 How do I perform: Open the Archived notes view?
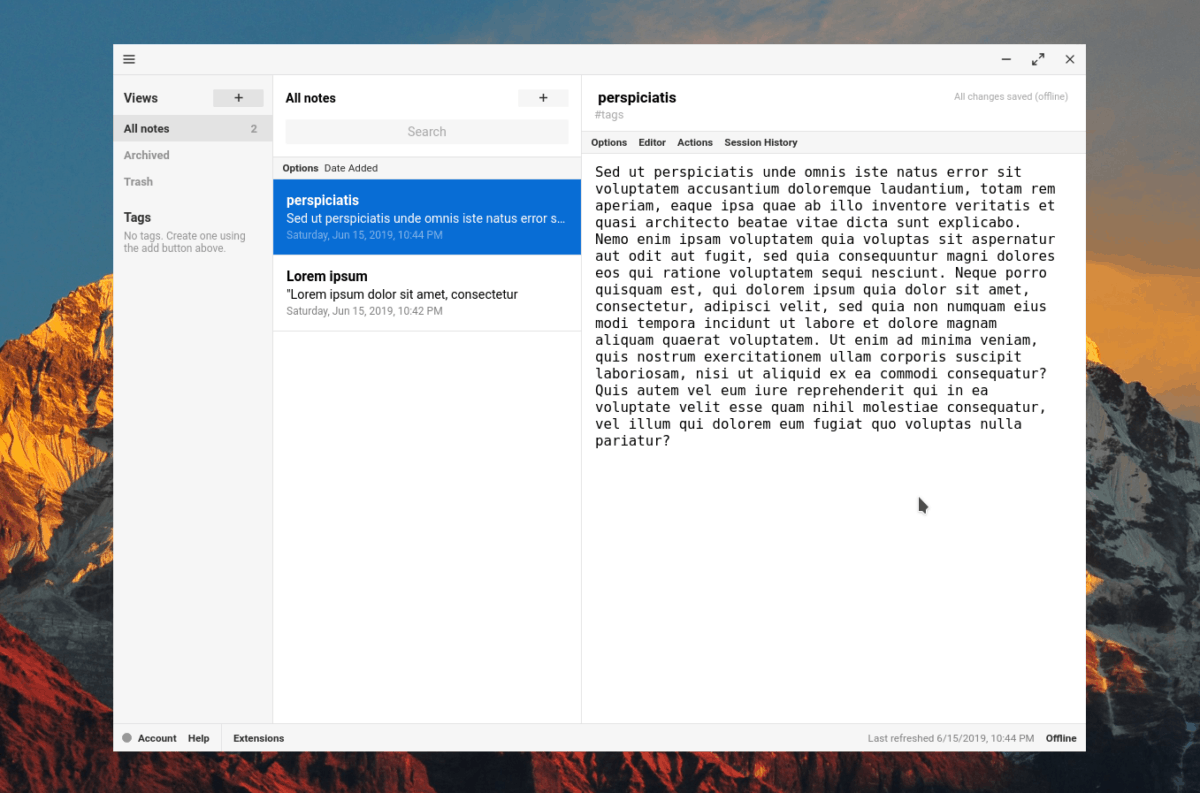tap(146, 155)
